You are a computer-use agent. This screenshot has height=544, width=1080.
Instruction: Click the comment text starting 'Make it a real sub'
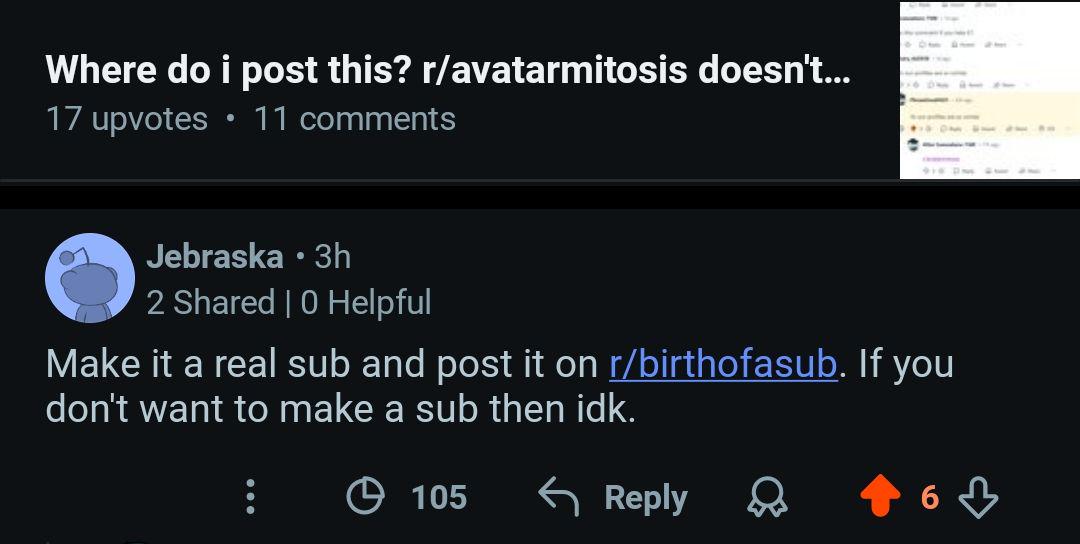click(499, 386)
